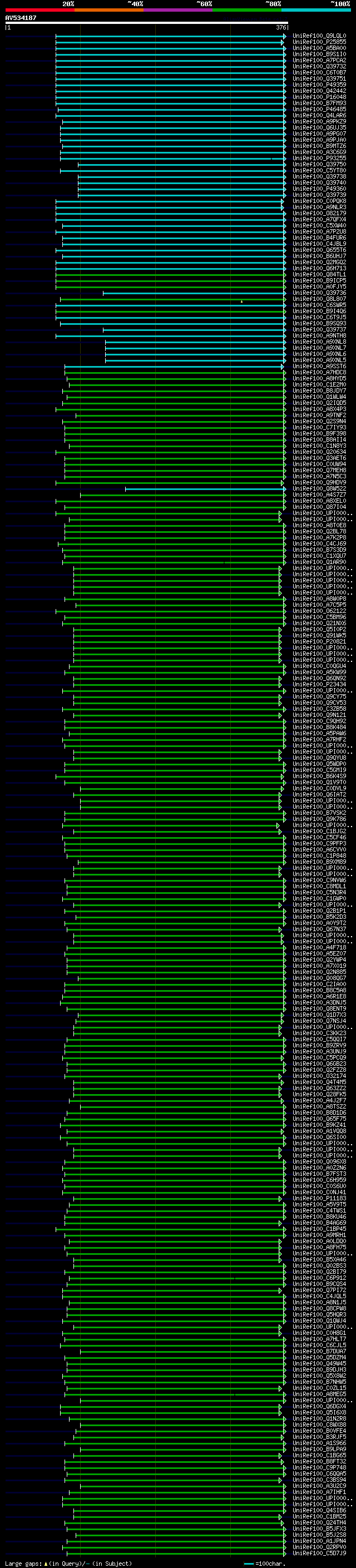Select label UniRef100_O82179
The width and height of the screenshot is (356, 1568).
point(319,213)
